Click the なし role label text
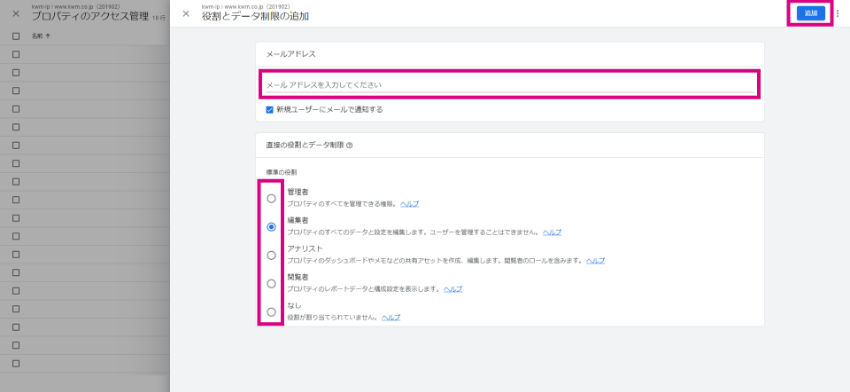Image resolution: width=850 pixels, height=392 pixels. tap(294, 305)
